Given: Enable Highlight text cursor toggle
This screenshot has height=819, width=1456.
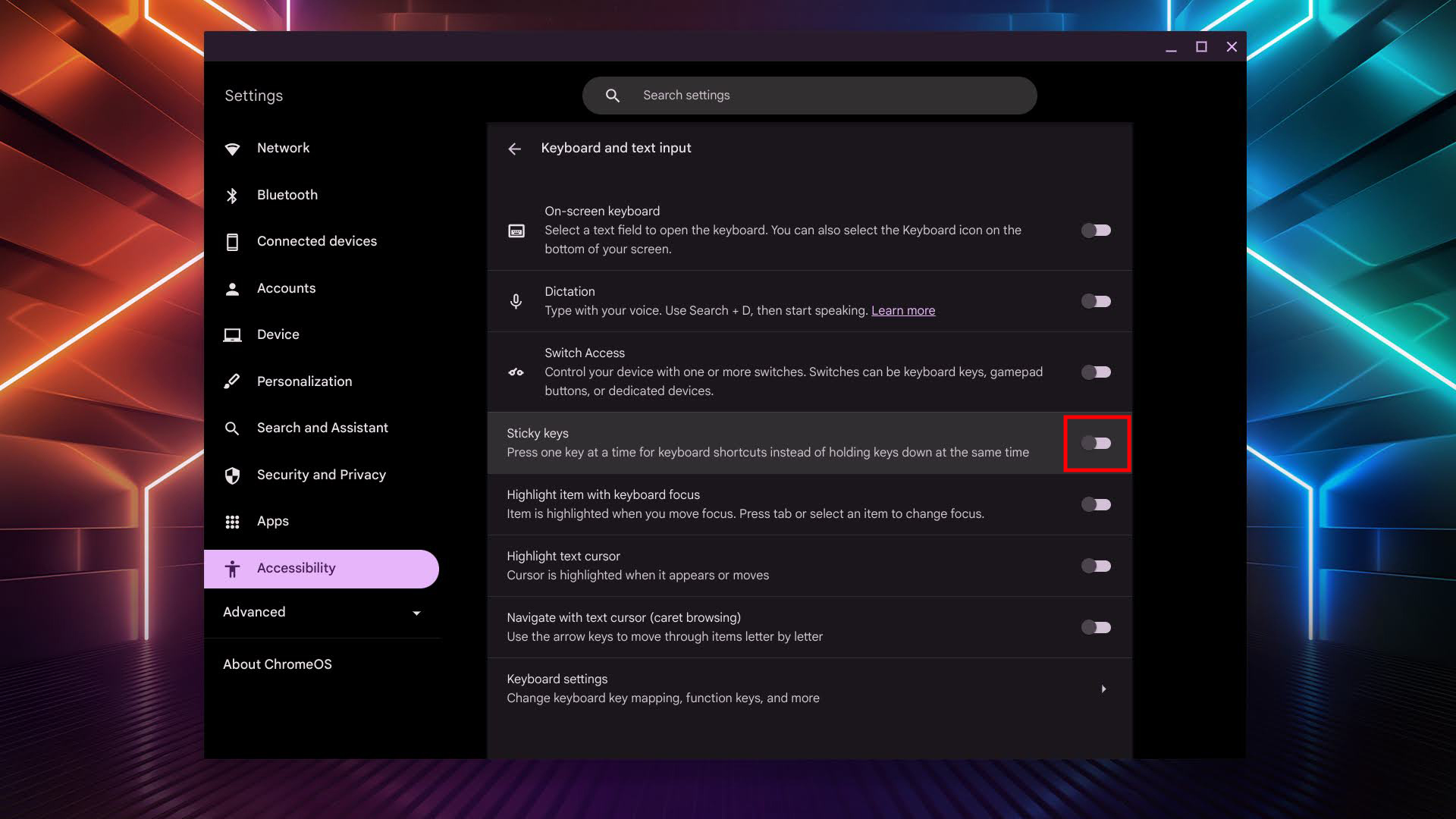Looking at the screenshot, I should (x=1096, y=566).
